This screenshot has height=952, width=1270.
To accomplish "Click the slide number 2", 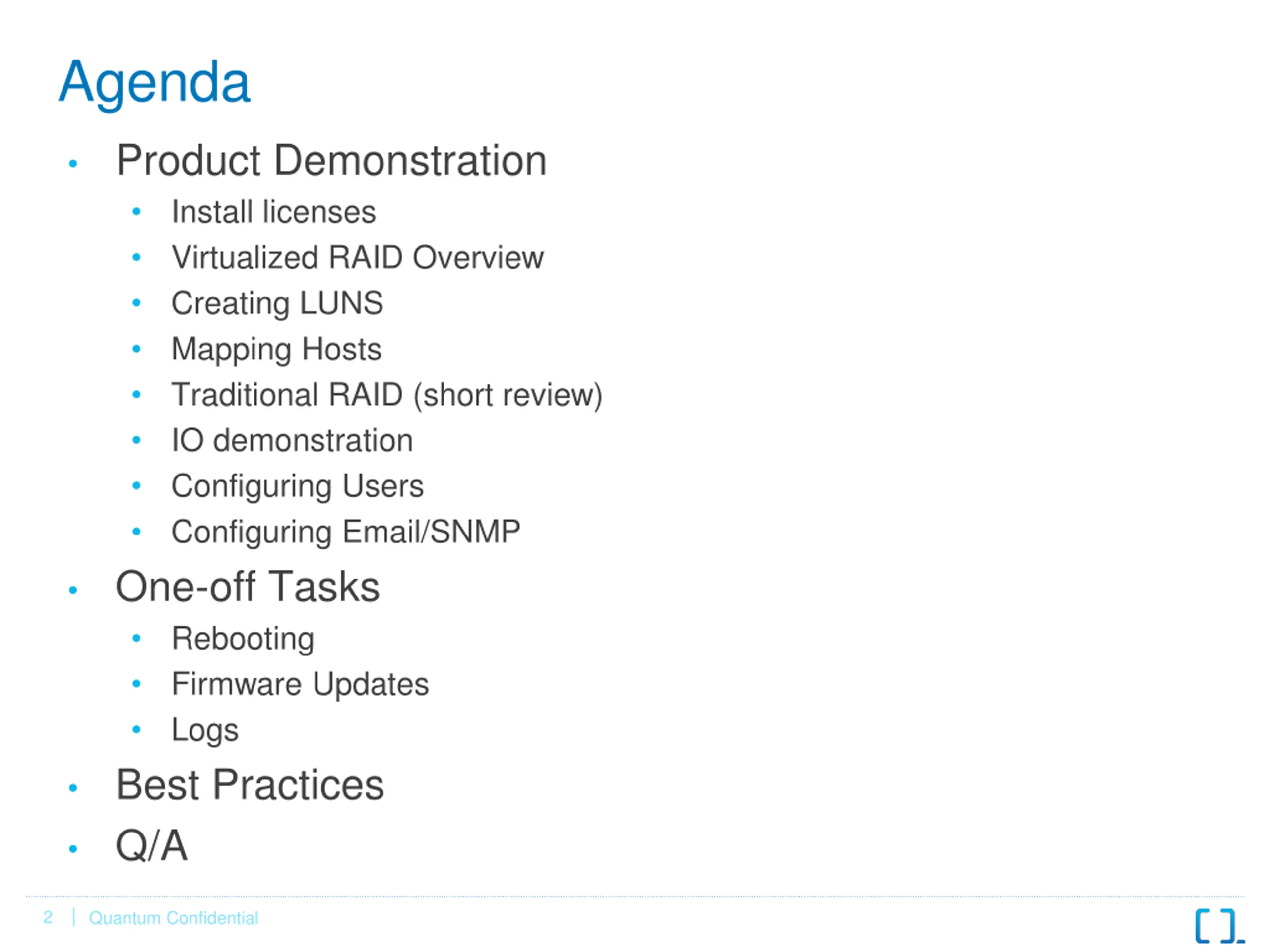I will pos(48,918).
